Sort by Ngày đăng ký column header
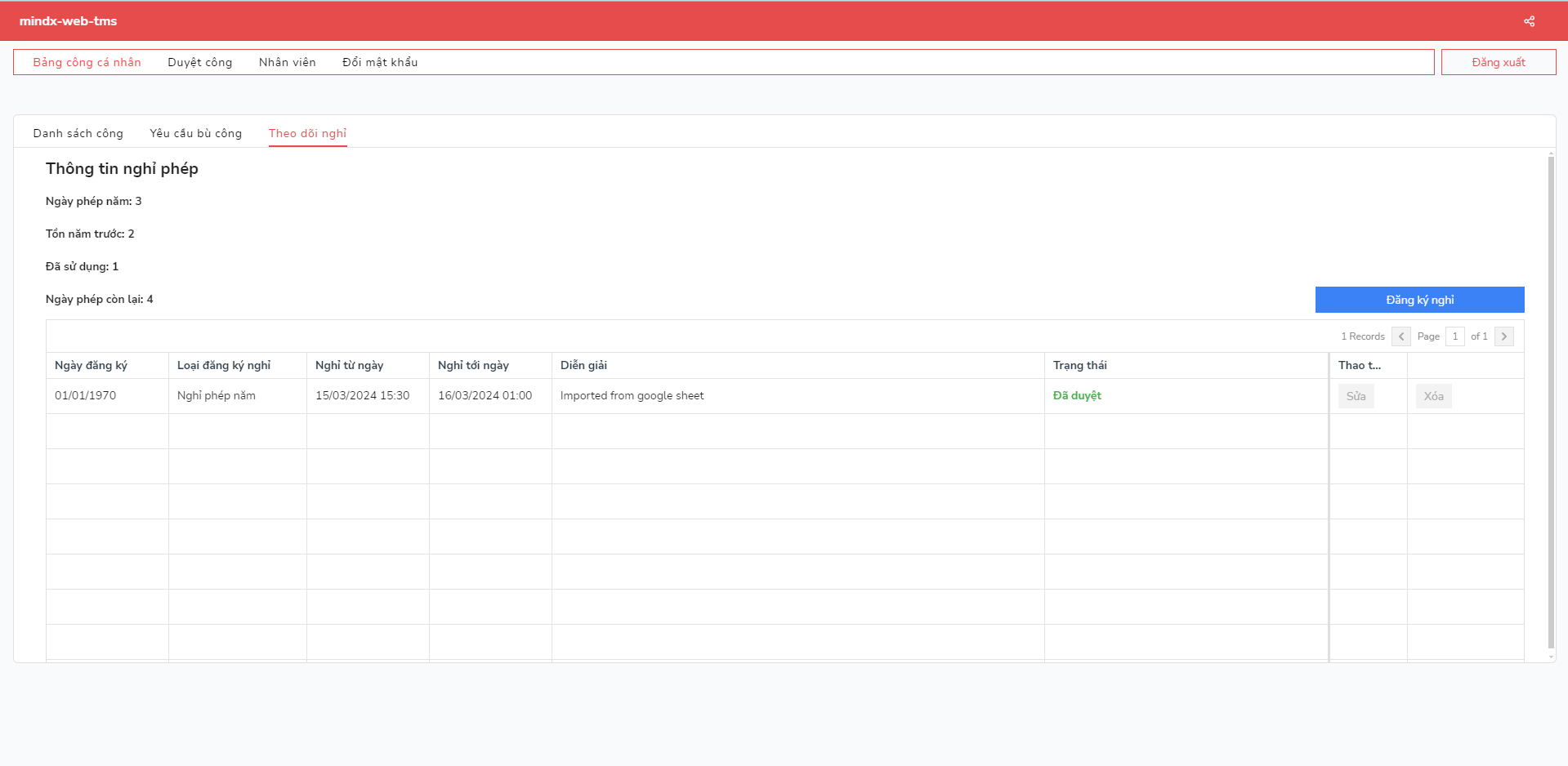This screenshot has height=766, width=1568. (x=91, y=365)
